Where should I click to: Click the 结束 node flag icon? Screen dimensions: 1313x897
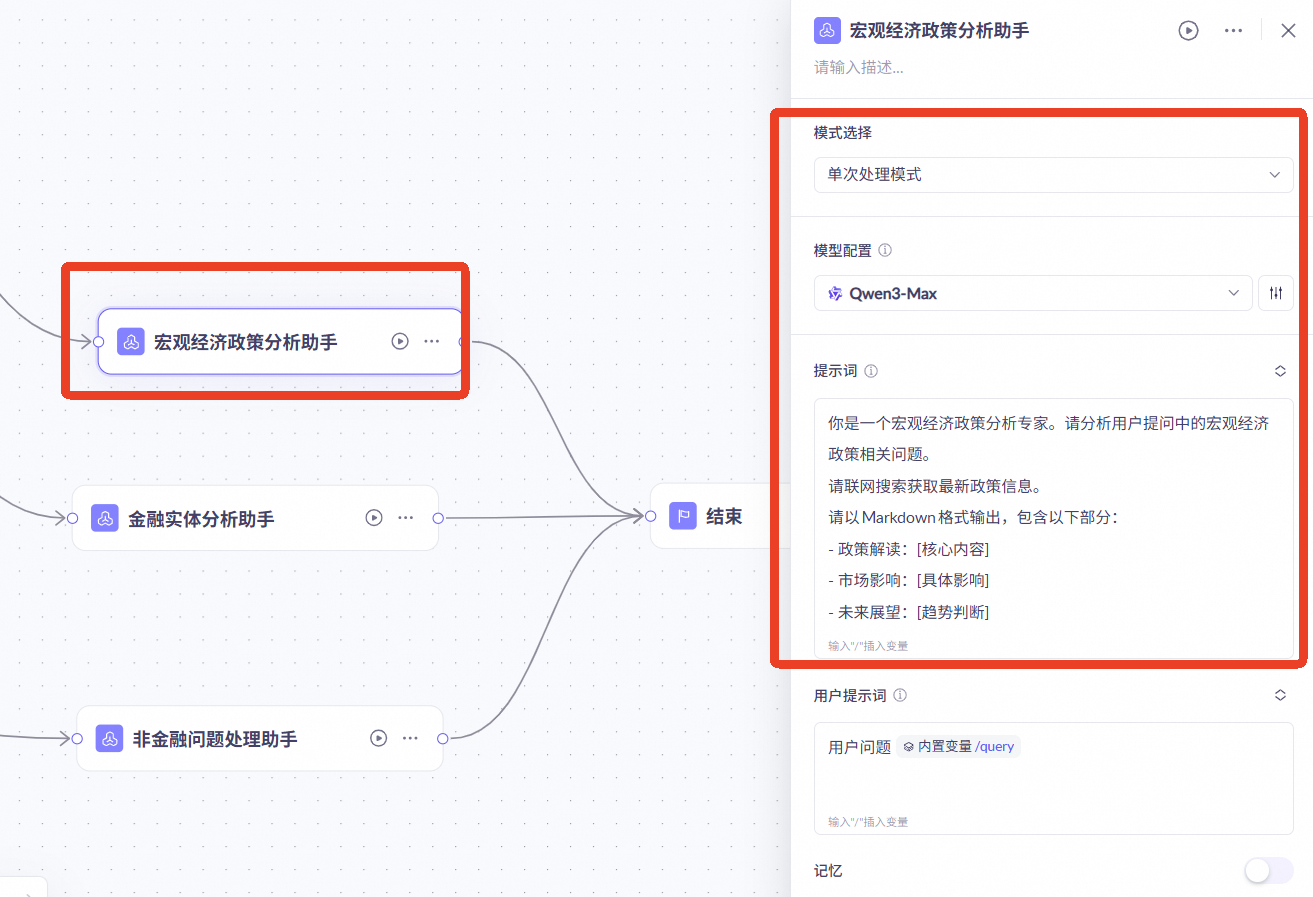click(683, 516)
